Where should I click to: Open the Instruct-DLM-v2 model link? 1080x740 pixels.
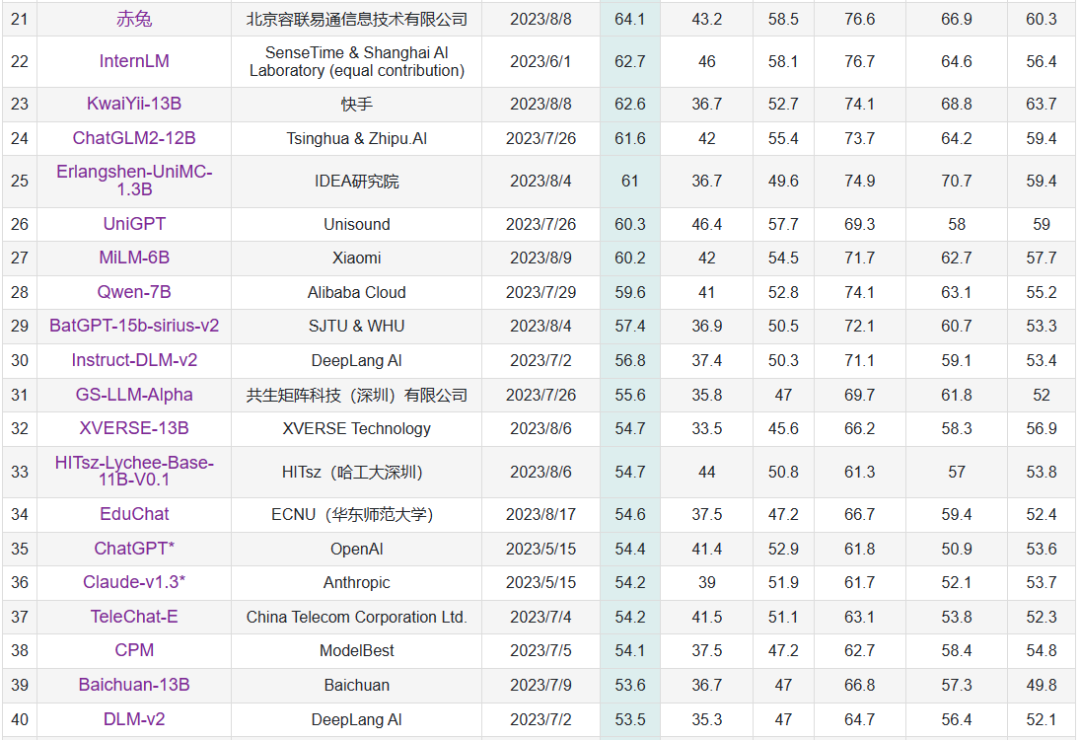point(134,360)
